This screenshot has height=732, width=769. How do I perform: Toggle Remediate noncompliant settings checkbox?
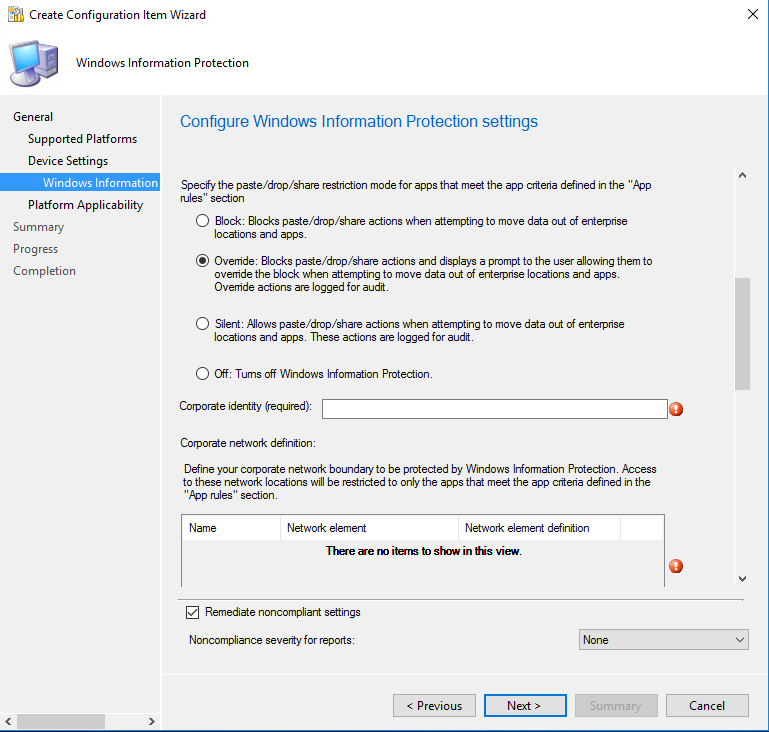(x=192, y=612)
